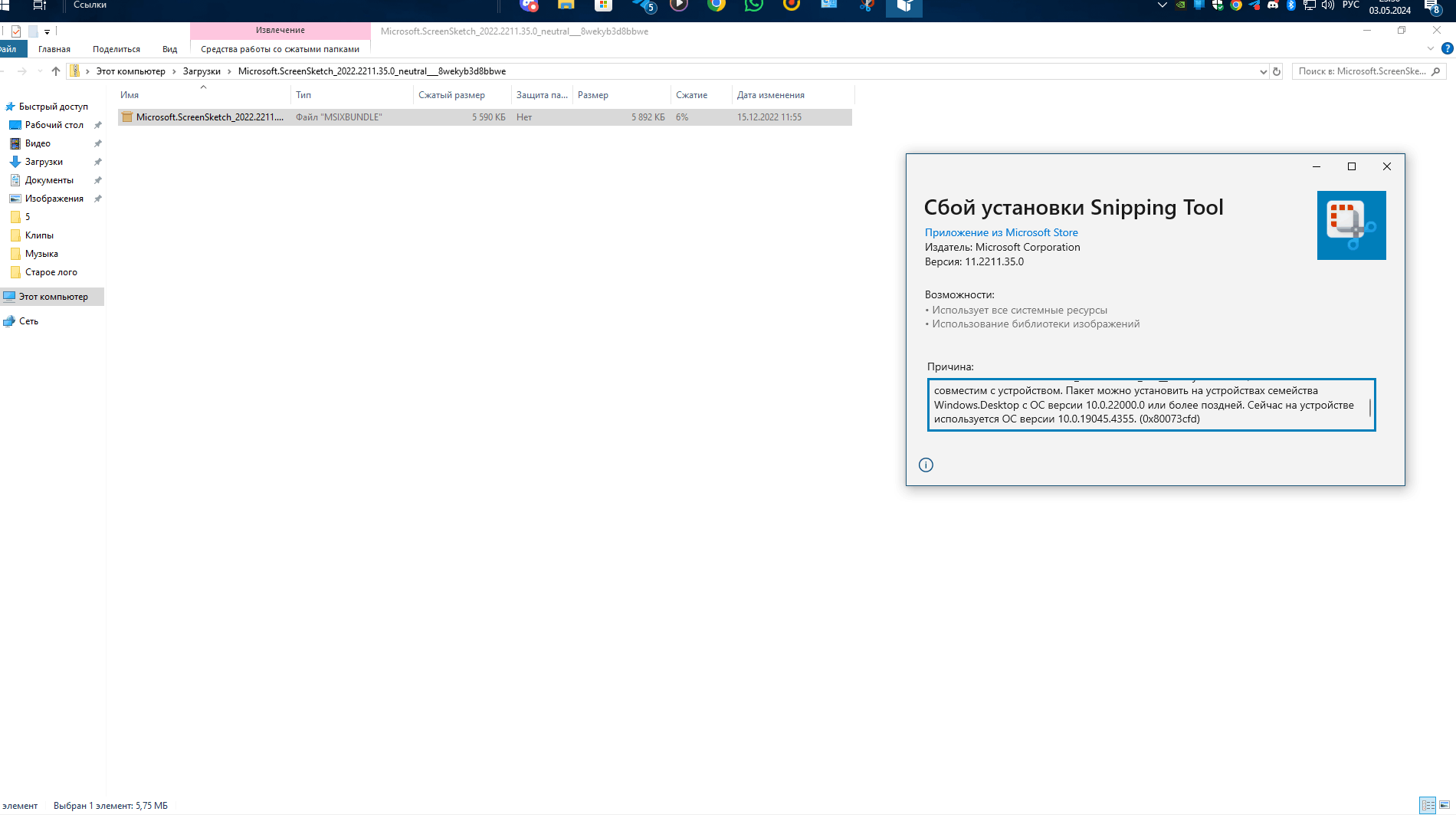Click Приложение из Microsoft Store link
Viewport: 1456px width, 815px height.
[1001, 232]
